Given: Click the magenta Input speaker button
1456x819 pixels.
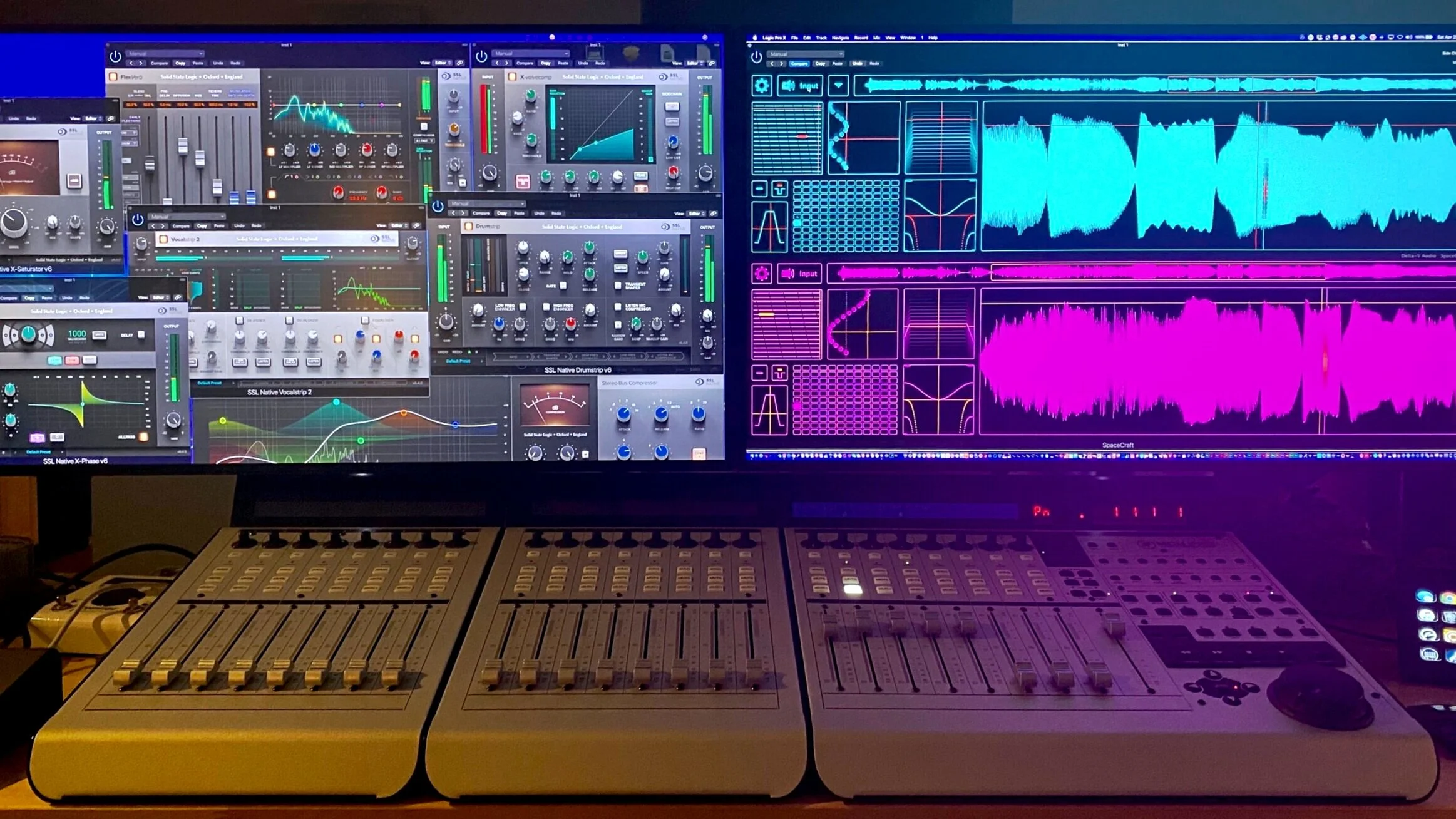Looking at the screenshot, I should point(799,274).
